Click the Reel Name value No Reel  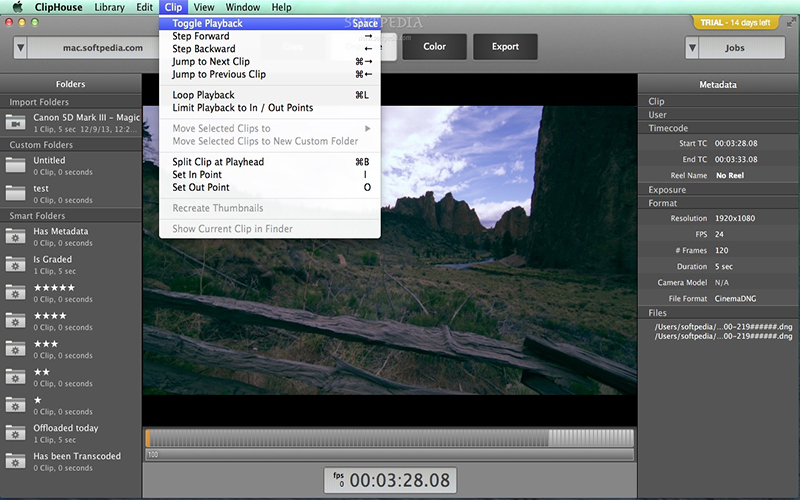730,175
